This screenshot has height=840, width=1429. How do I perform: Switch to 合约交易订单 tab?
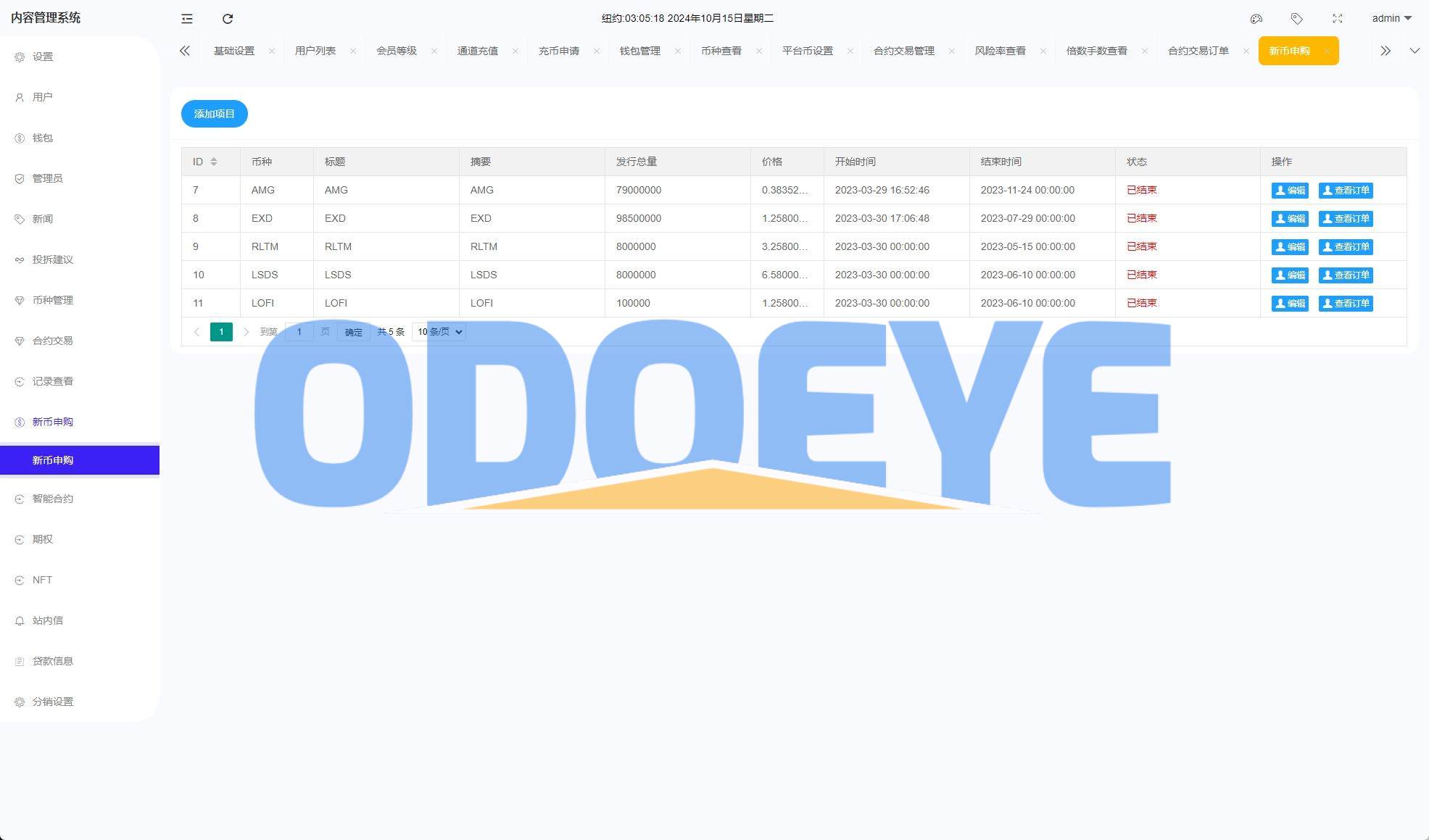coord(1198,51)
